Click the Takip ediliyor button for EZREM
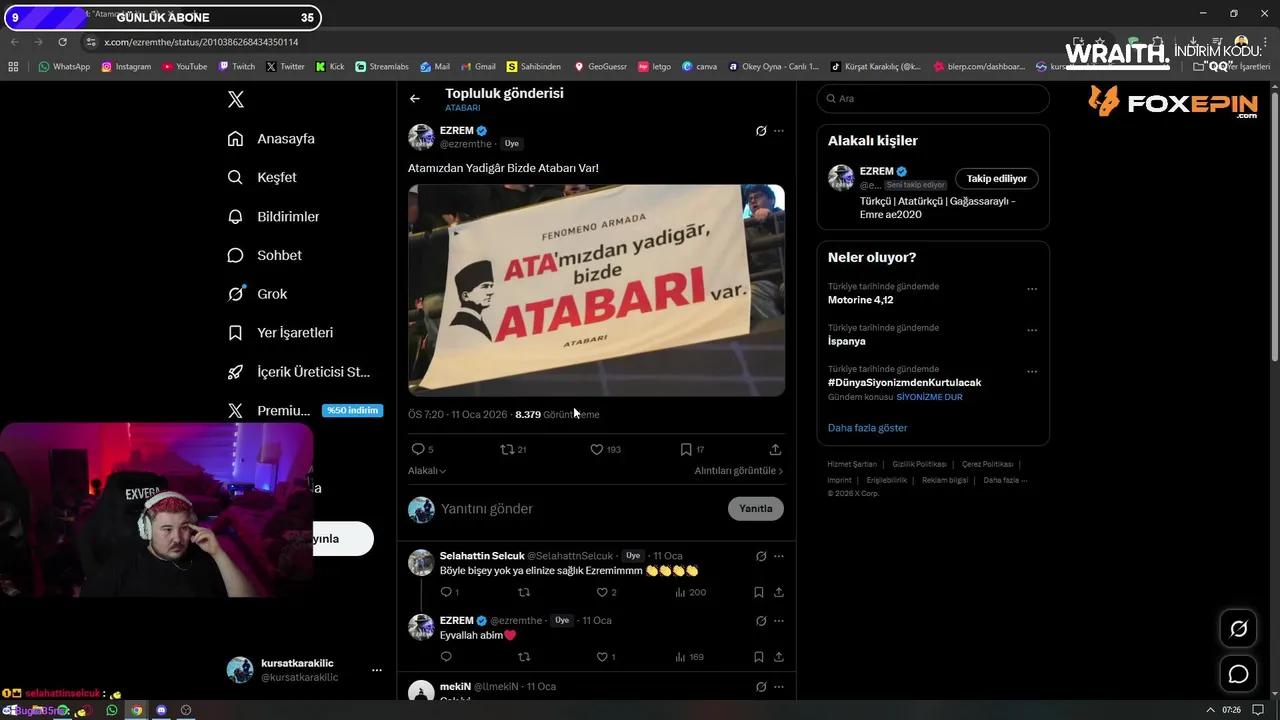This screenshot has height=720, width=1280. tap(996, 179)
